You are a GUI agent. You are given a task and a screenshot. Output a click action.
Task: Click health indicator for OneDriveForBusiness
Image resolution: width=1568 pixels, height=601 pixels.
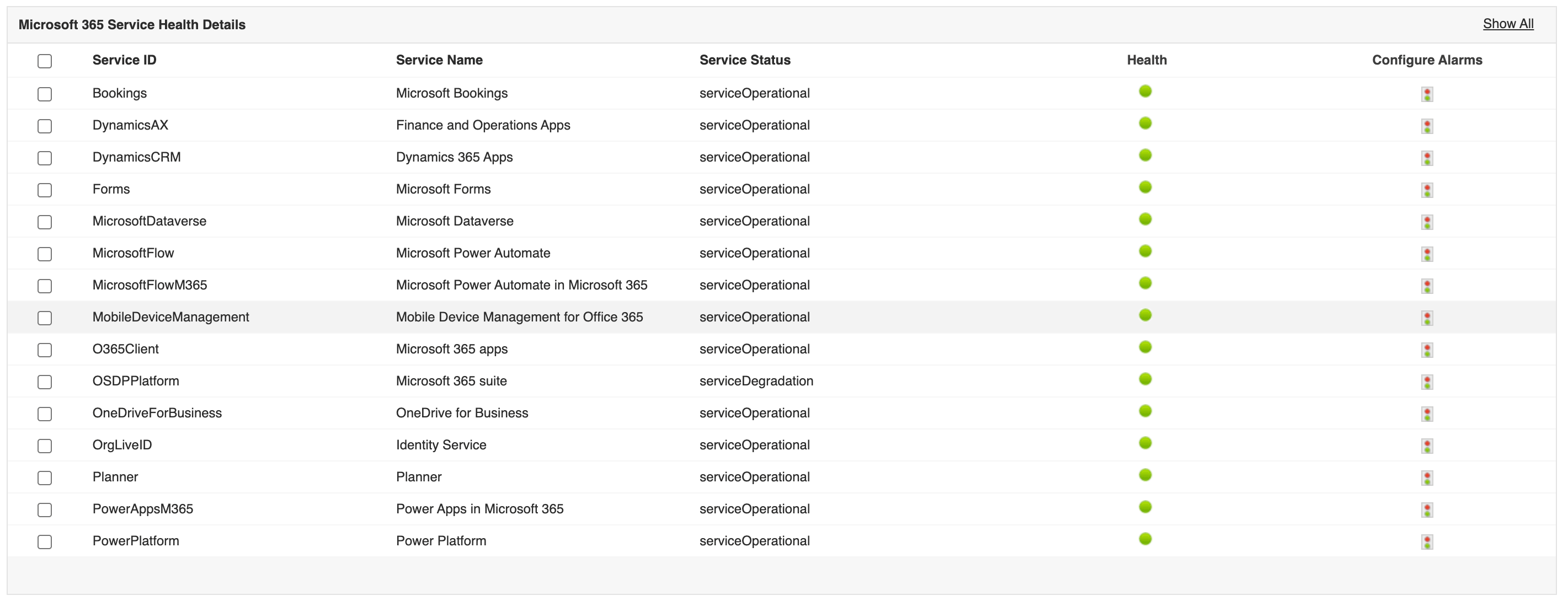tap(1145, 411)
